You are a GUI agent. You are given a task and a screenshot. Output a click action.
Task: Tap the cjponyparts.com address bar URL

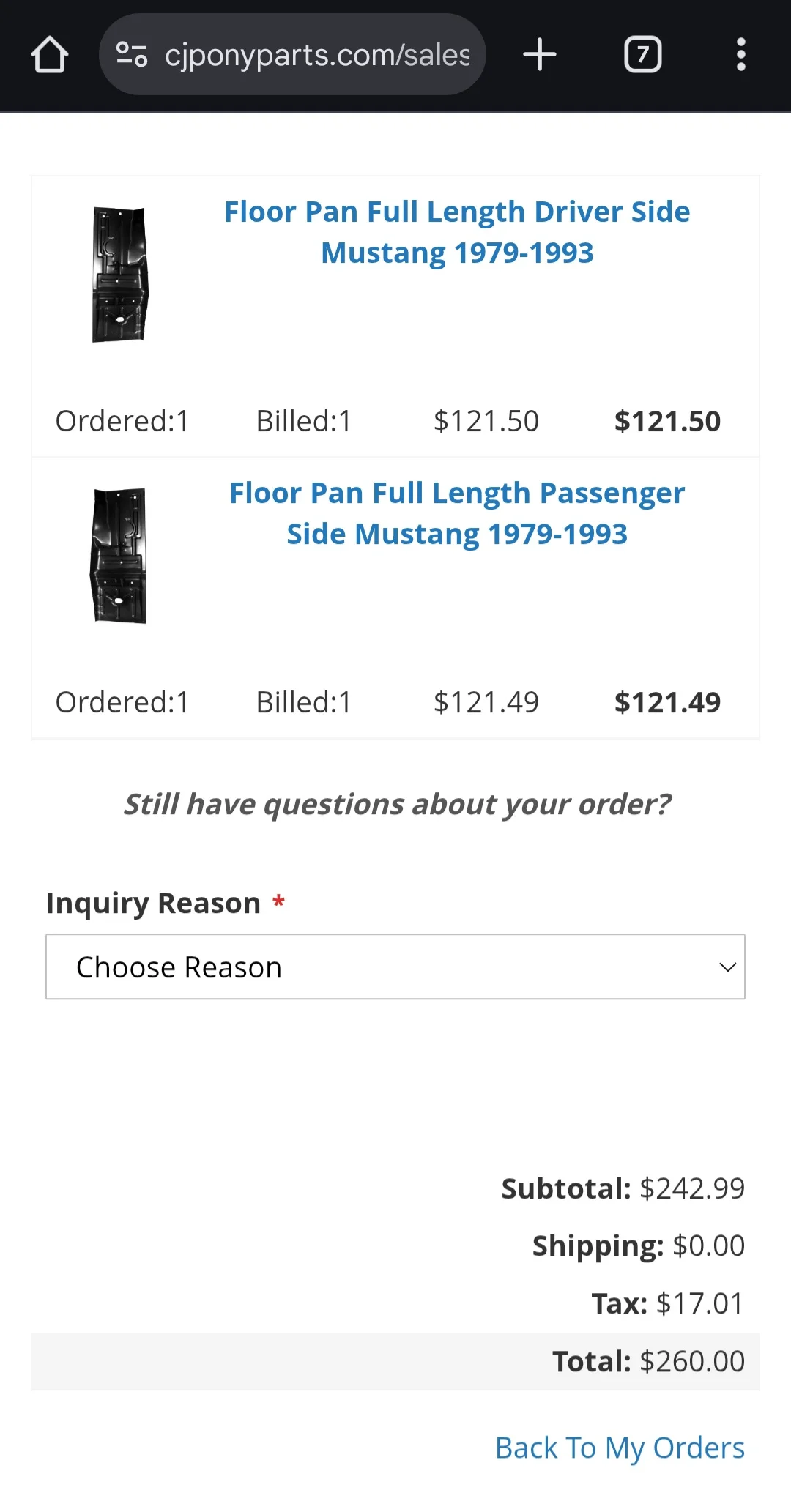317,55
